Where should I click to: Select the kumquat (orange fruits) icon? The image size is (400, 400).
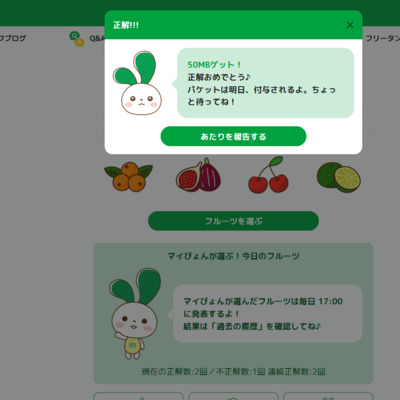129,176
